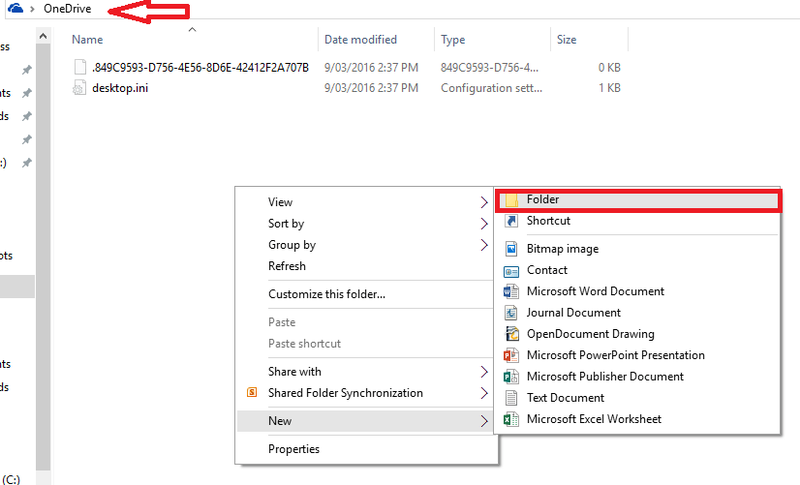The width and height of the screenshot is (800, 485).
Task: Sort files by the Size column header
Action: pos(566,39)
